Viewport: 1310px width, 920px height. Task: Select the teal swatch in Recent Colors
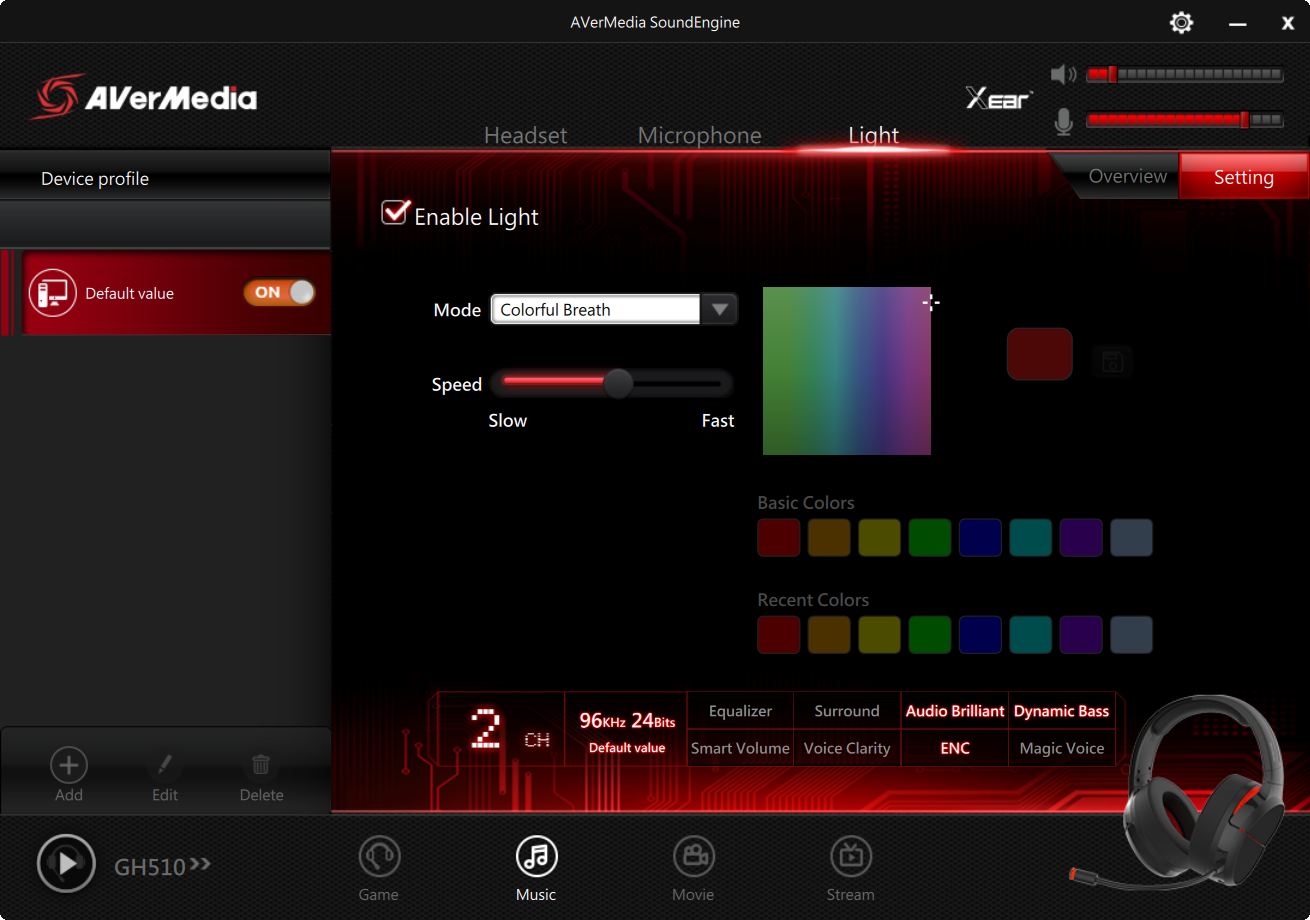[1031, 635]
